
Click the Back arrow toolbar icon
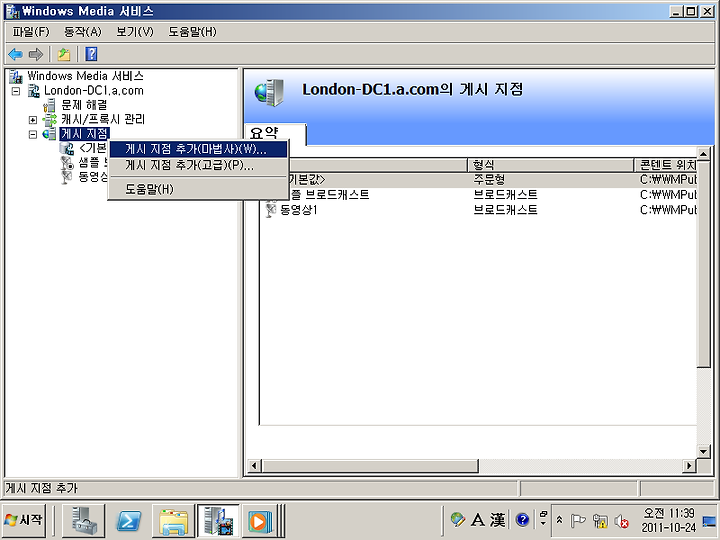(15, 54)
